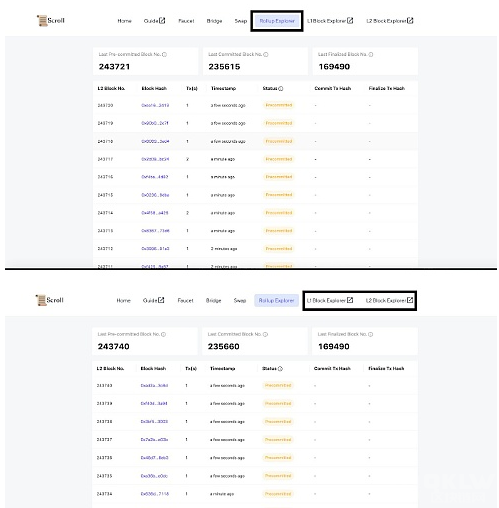Click Scroll logo on page showing 243740

pyautogui.click(x=50, y=300)
